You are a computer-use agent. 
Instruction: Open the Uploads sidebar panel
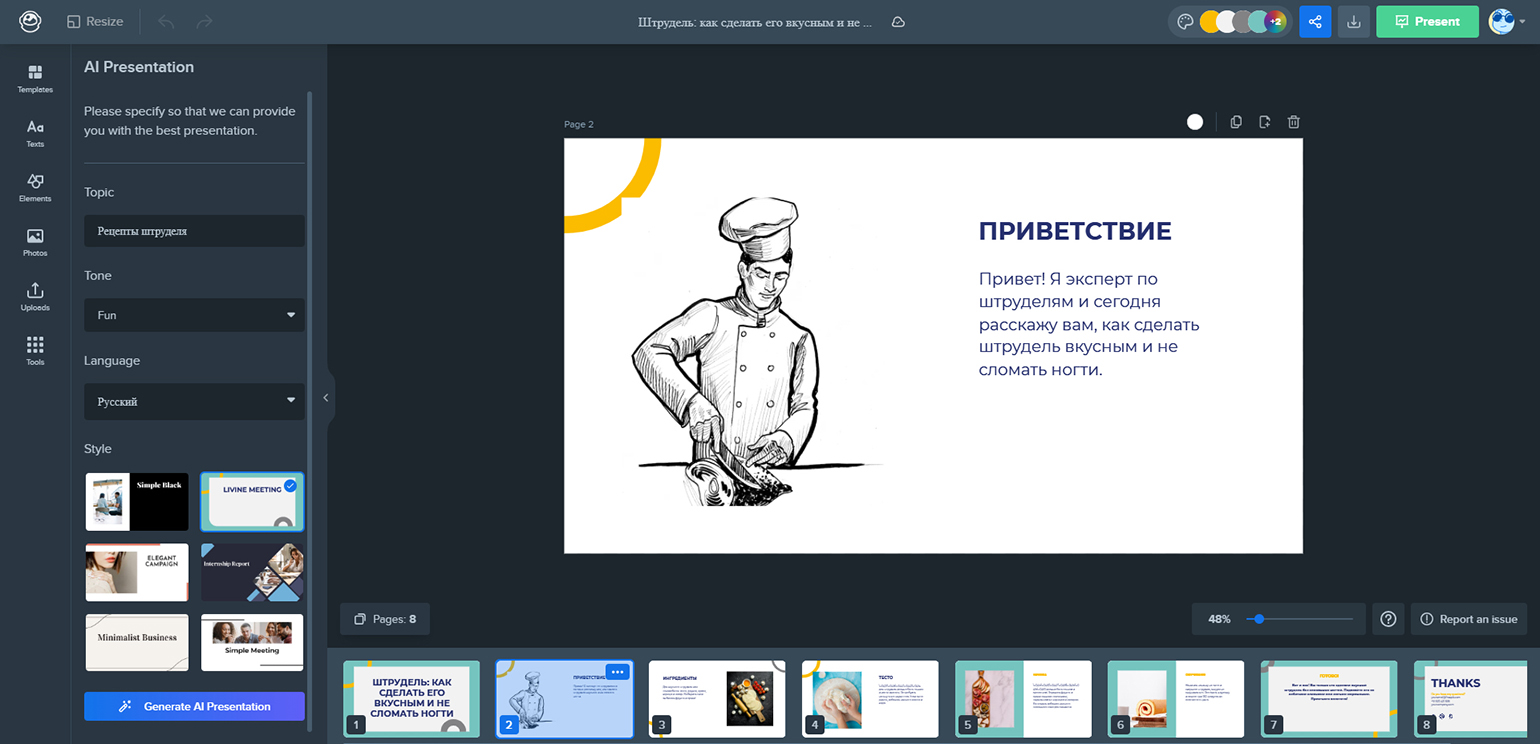coord(35,297)
